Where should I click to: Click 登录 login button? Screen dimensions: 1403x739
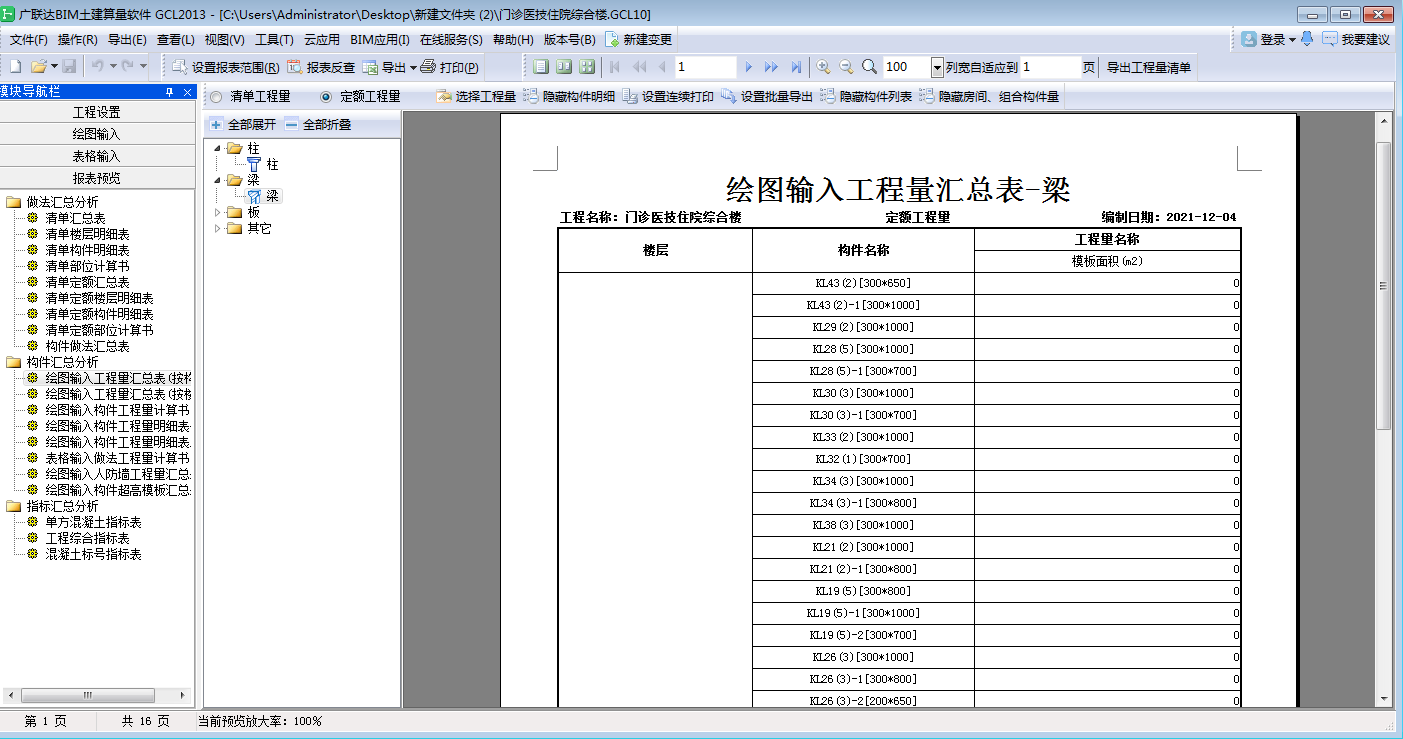point(1266,40)
